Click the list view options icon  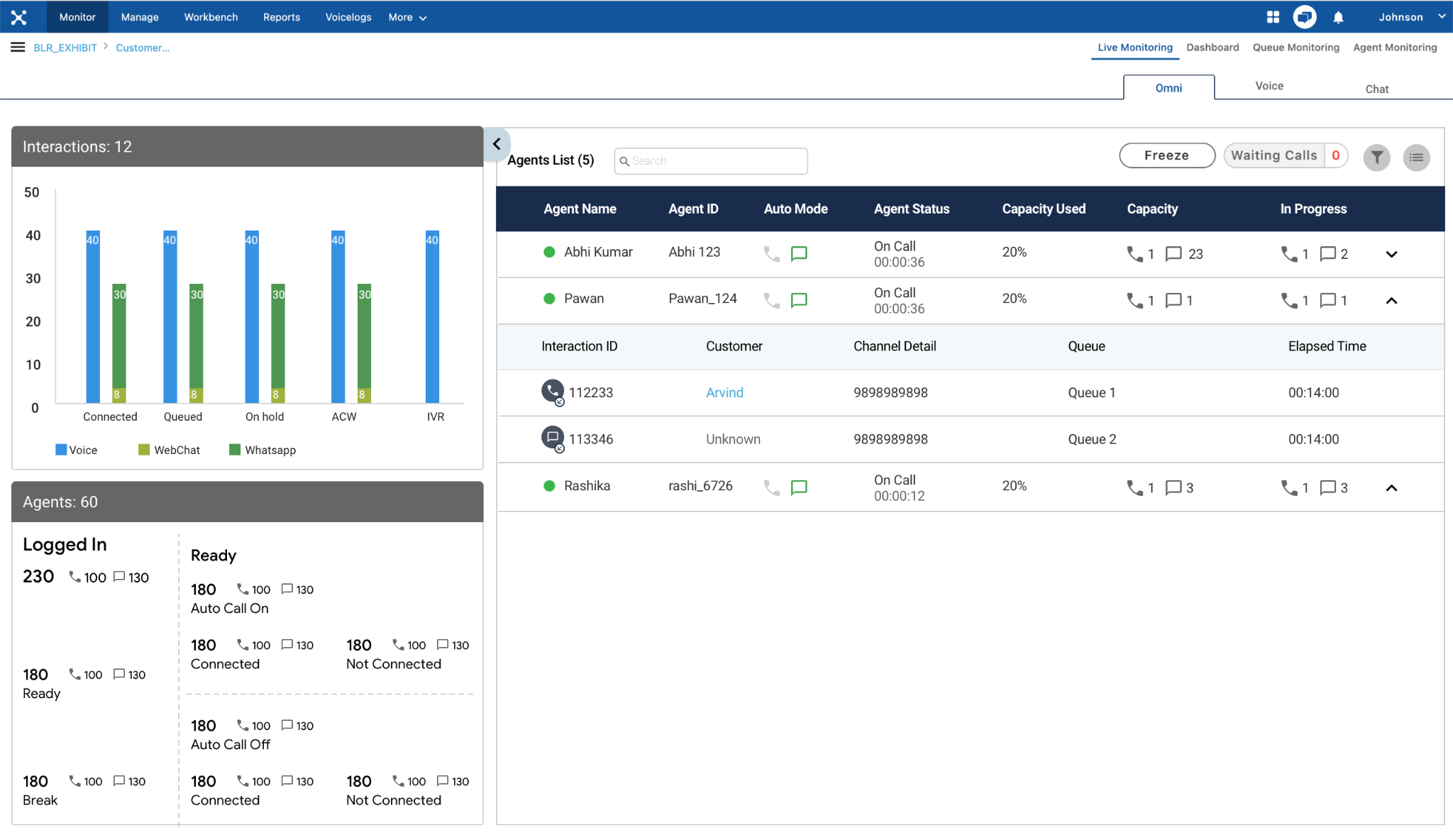coord(1416,157)
